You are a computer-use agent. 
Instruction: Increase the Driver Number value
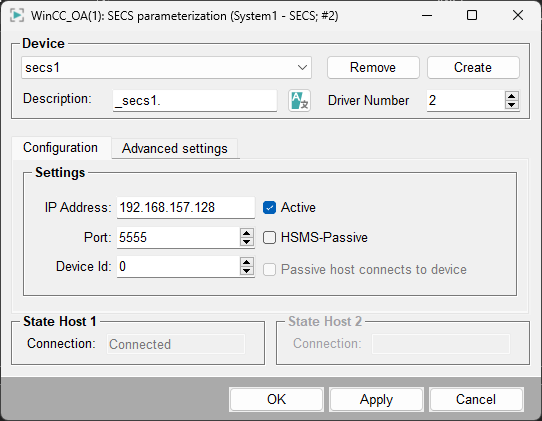(512, 96)
